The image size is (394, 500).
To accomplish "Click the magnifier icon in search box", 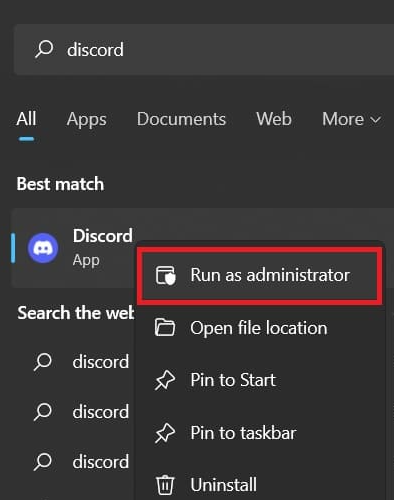I will [x=44, y=49].
